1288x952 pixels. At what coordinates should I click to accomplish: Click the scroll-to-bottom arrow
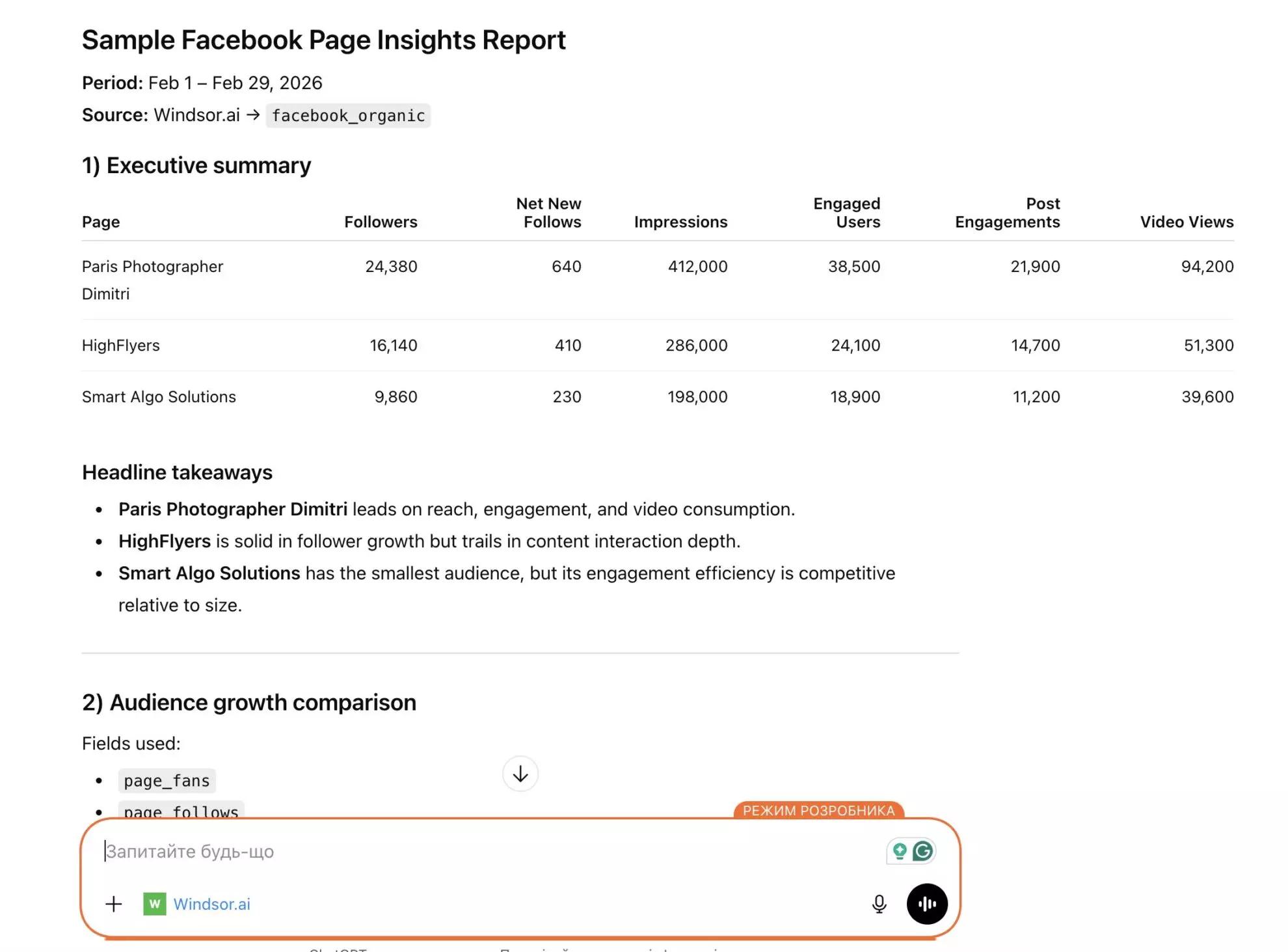[520, 774]
